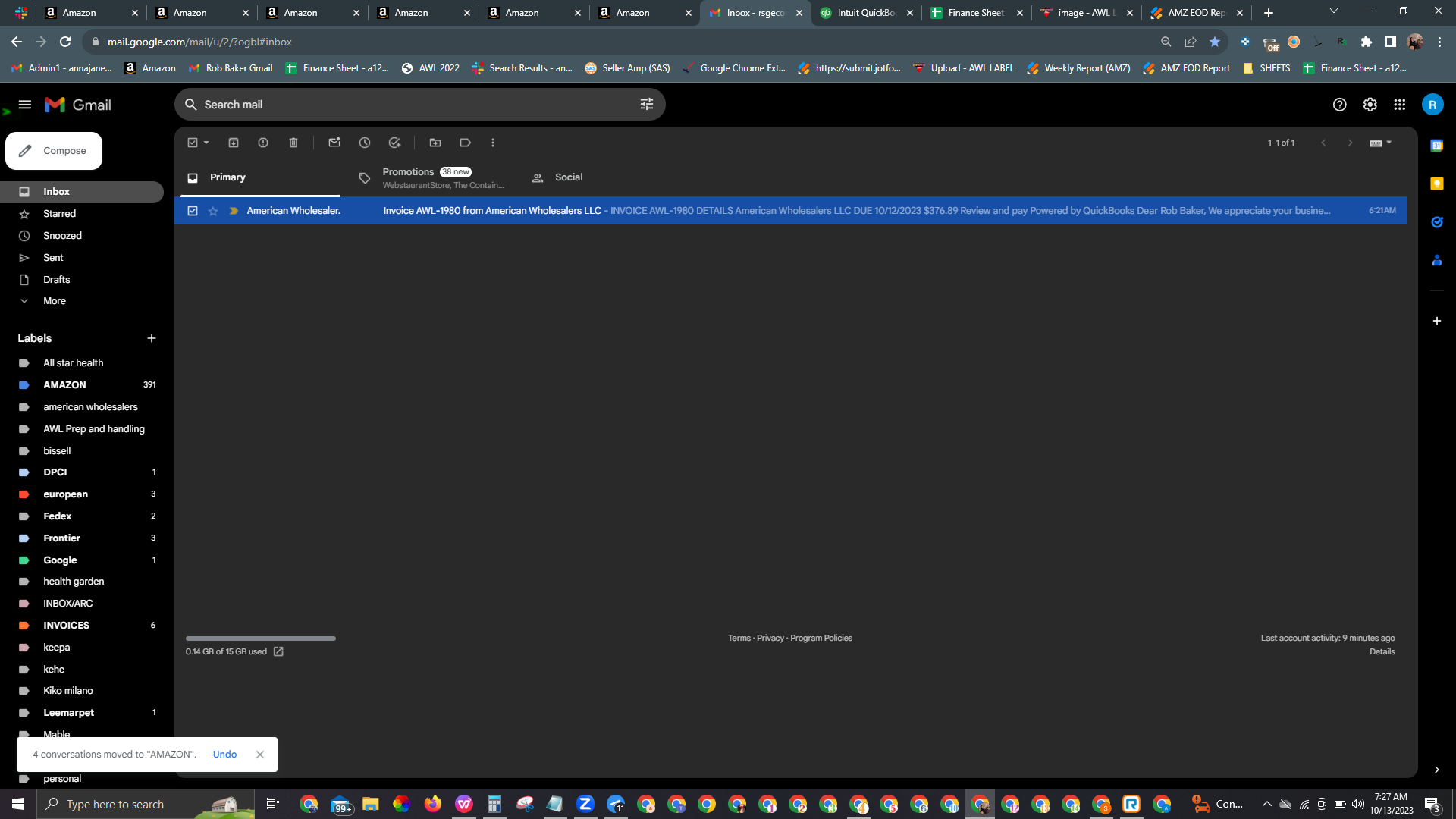Image resolution: width=1456 pixels, height=819 pixels.
Task: Open the INVOICES label
Action: coord(82,626)
